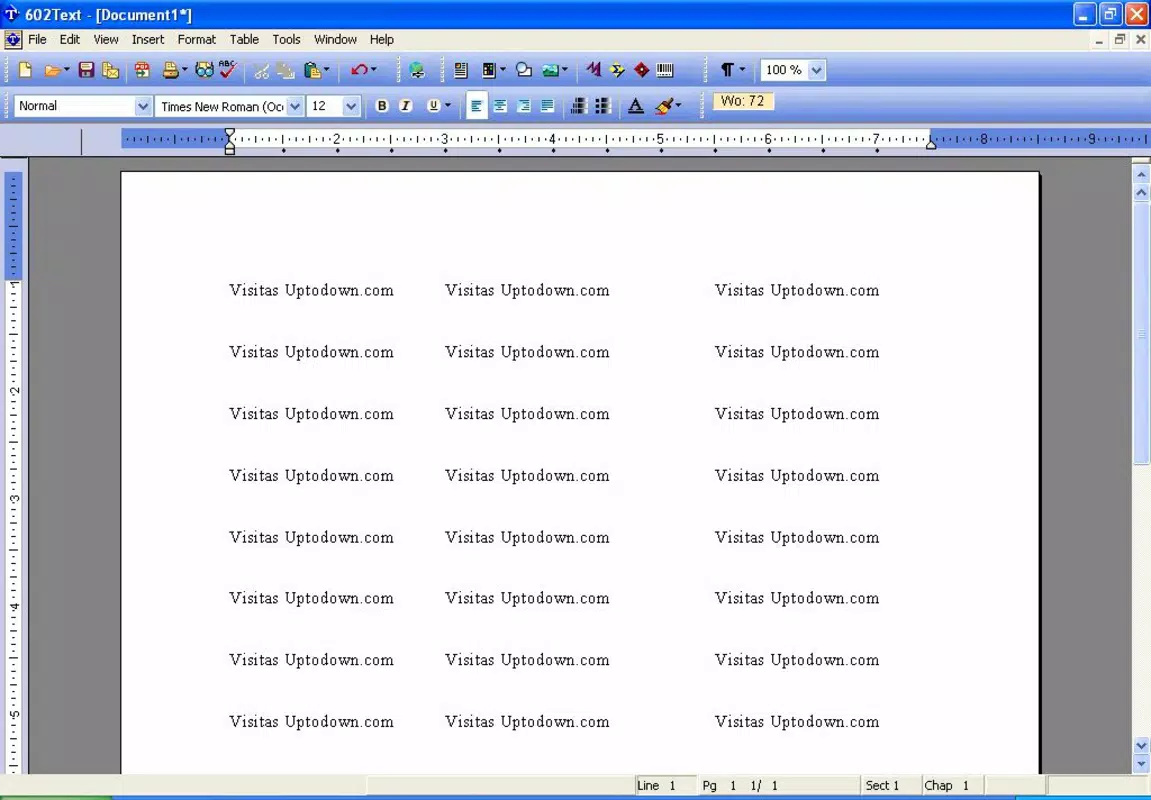Screen dimensions: 1151x800
Task: Insert table icon
Action: (x=489, y=70)
